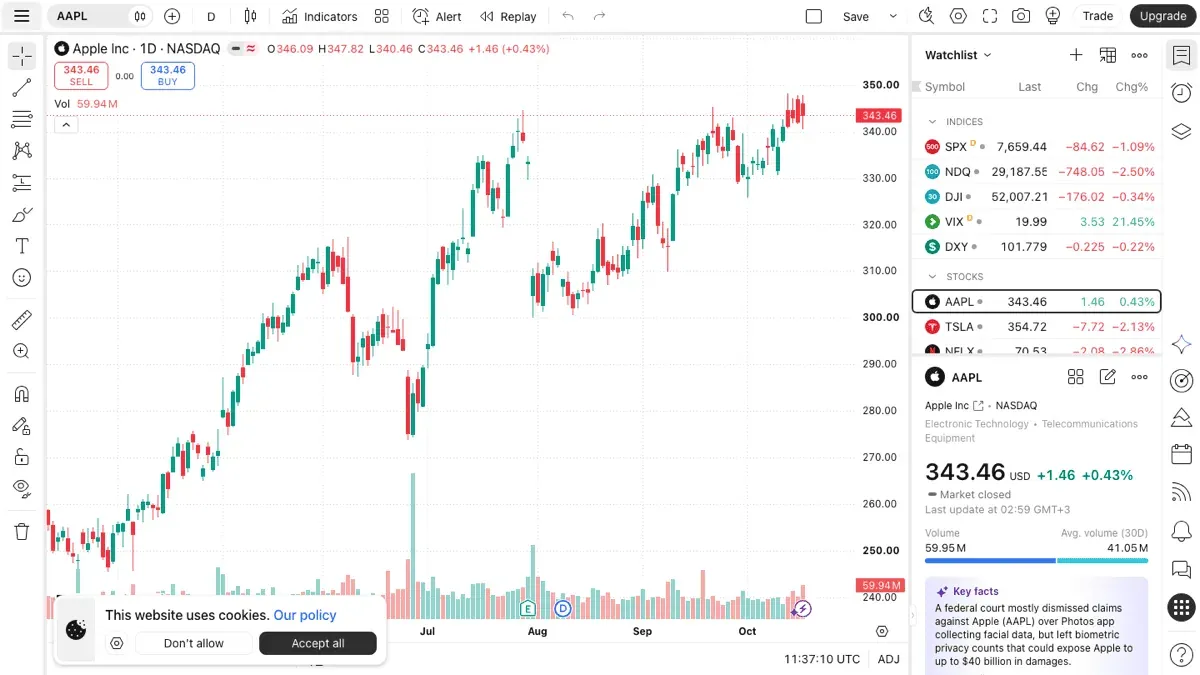Screen dimensions: 1200x675
Task: Open the object tree layers panel
Action: pyautogui.click(x=1181, y=130)
